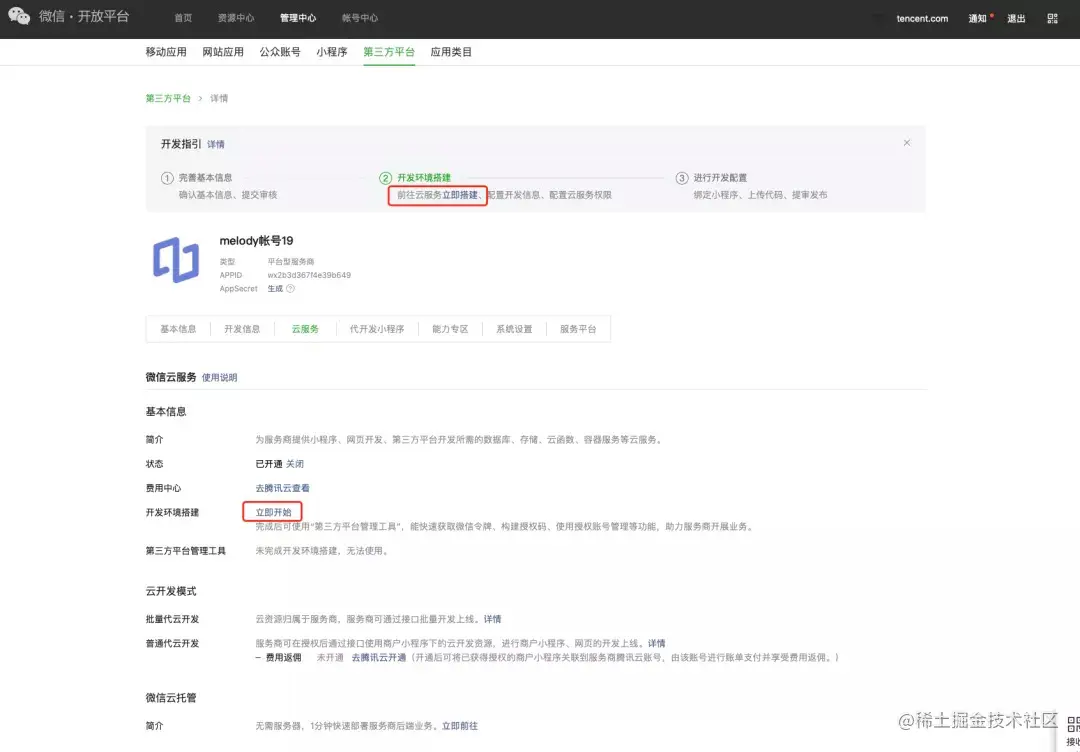The image size is (1080, 752).
Task: Click 去腾讯云开通 for fee rebate
Action: coord(379,658)
